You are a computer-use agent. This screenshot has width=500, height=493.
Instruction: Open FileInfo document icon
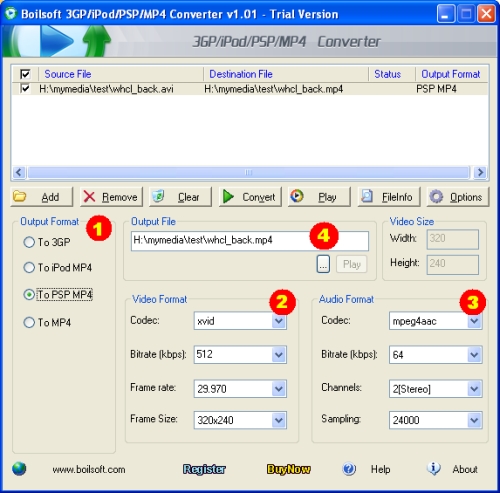(367, 196)
